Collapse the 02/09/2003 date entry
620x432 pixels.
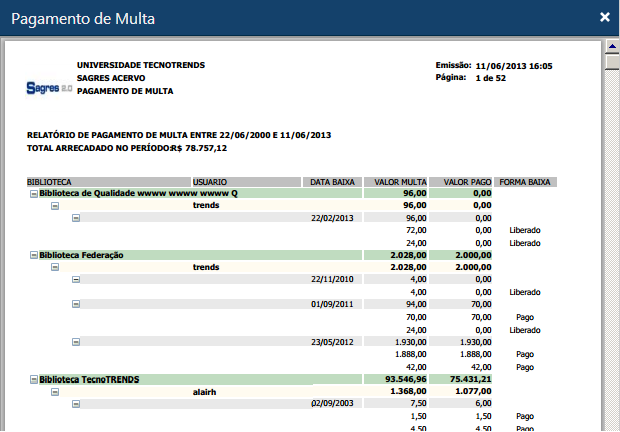coord(76,404)
